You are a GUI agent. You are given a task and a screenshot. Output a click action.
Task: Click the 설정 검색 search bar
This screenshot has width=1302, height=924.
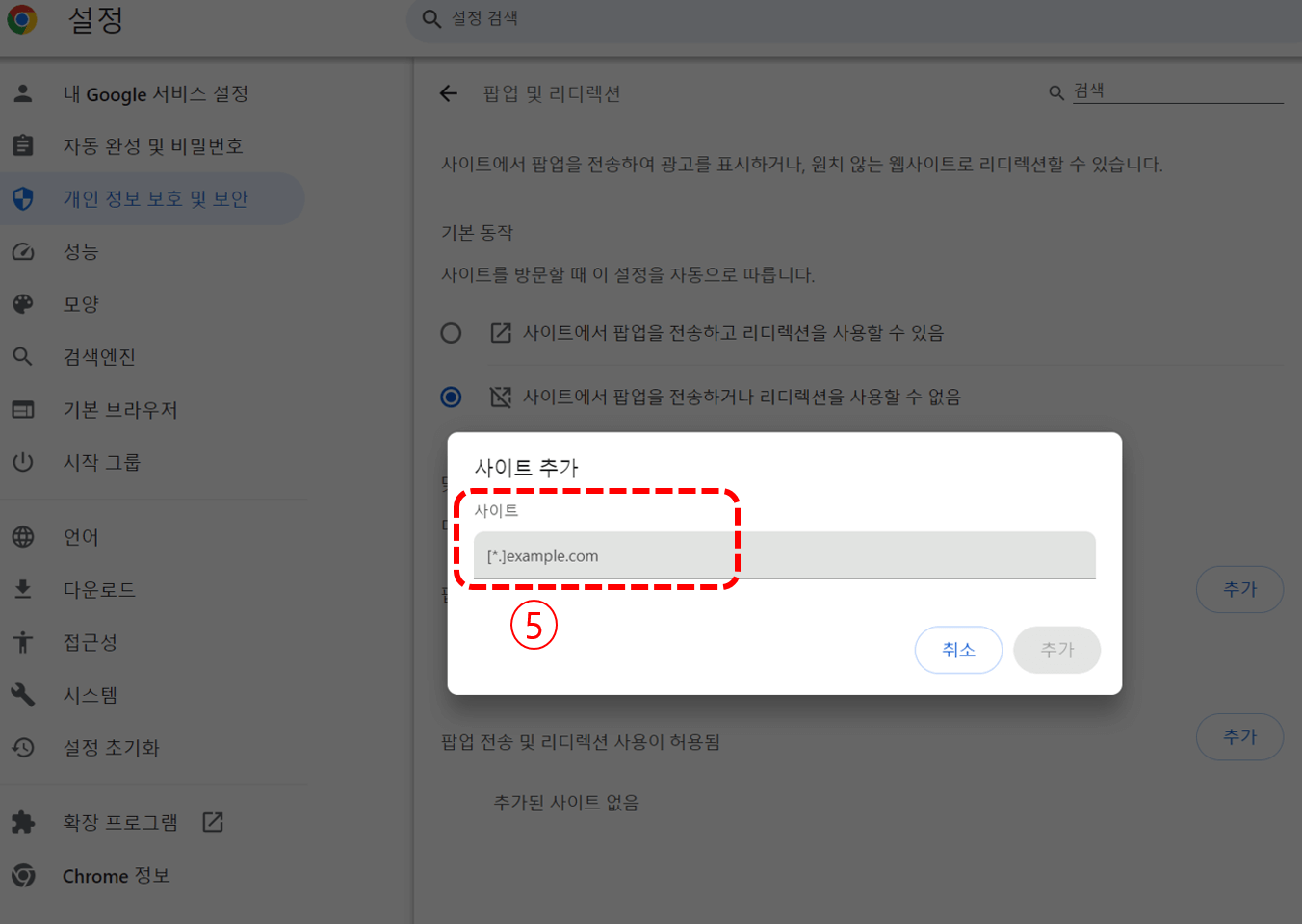click(x=674, y=19)
